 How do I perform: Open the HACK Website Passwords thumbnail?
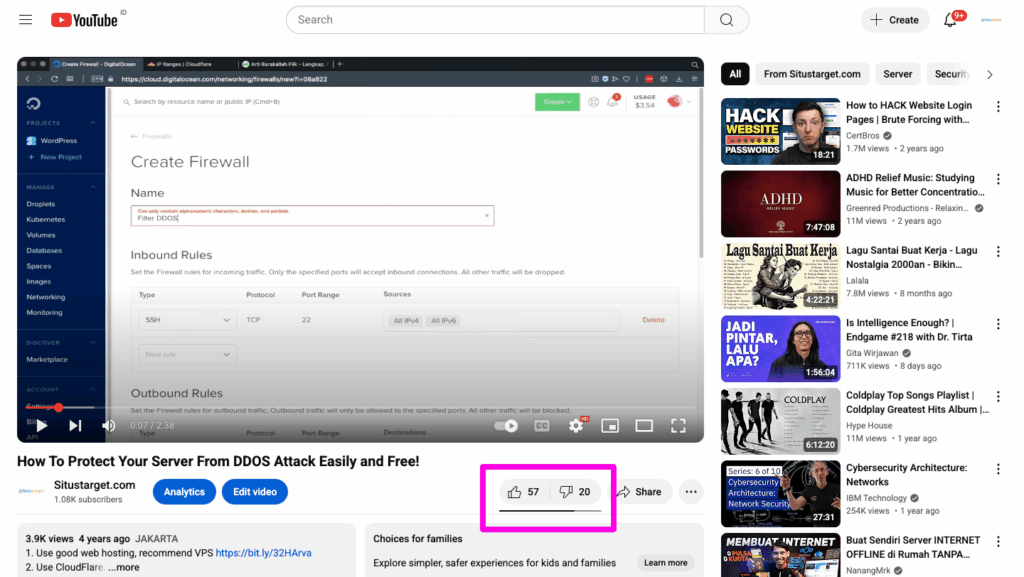780,131
